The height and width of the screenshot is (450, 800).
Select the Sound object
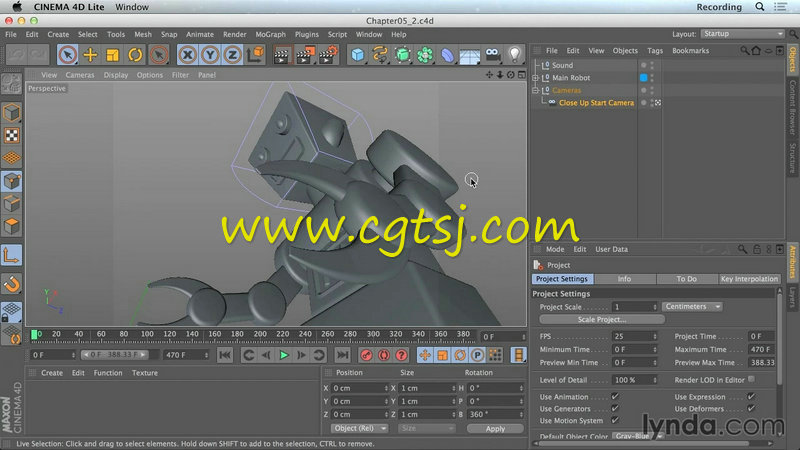pyautogui.click(x=562, y=65)
